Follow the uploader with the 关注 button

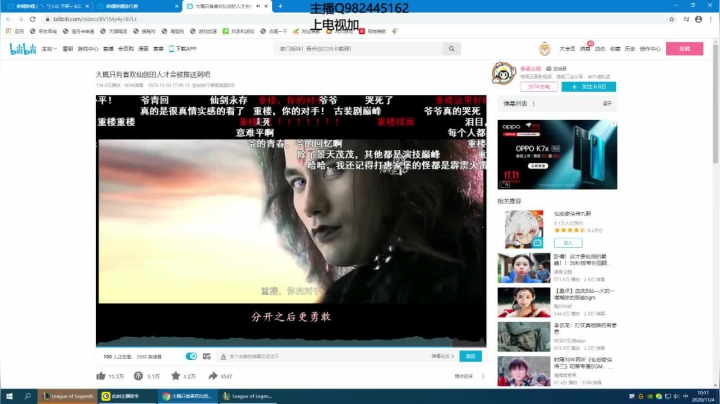click(588, 87)
